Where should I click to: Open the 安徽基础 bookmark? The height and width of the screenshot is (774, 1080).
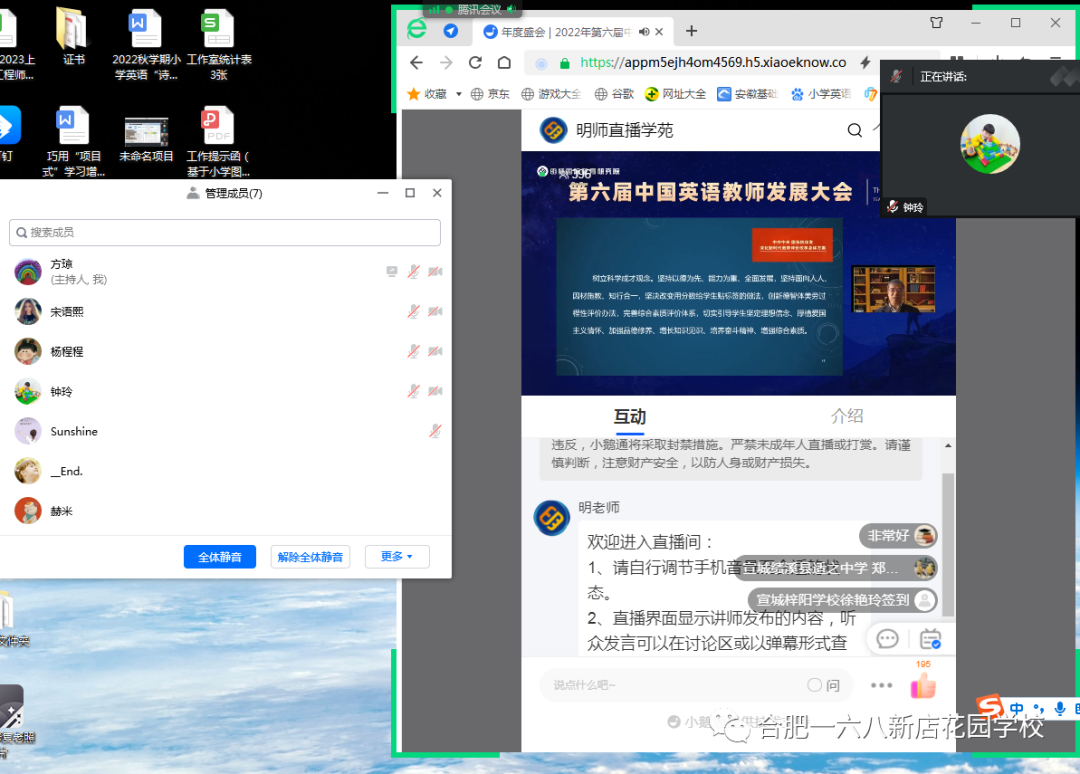pos(747,94)
